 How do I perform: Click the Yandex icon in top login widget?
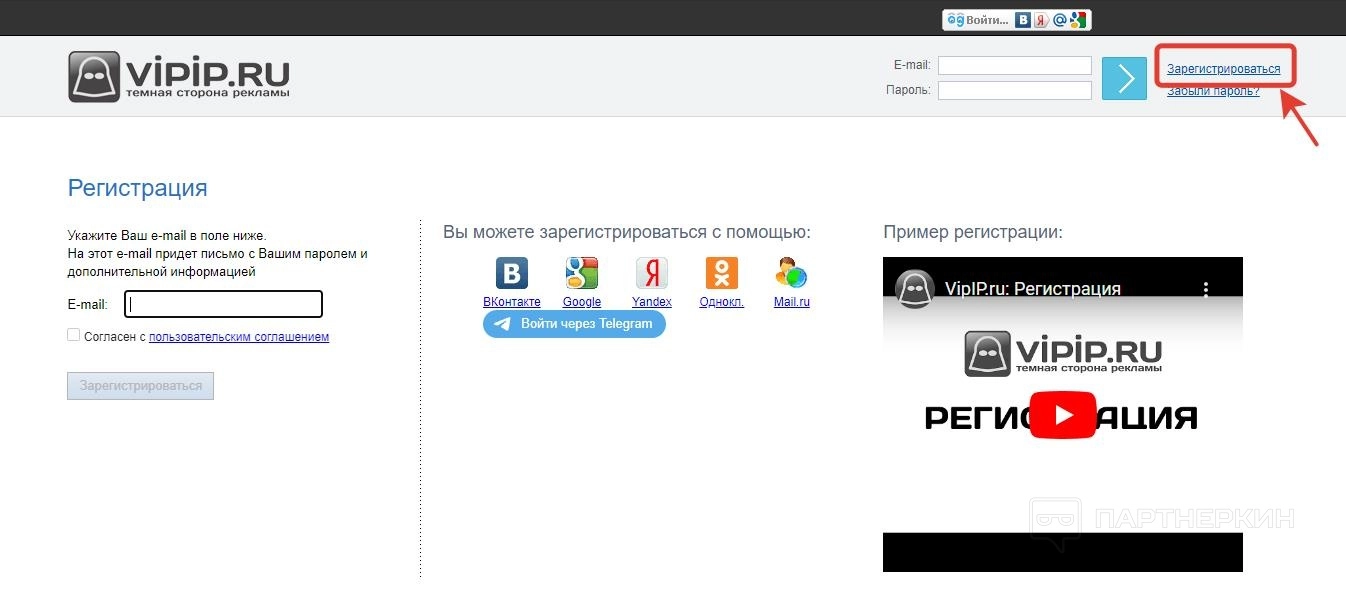point(1041,20)
